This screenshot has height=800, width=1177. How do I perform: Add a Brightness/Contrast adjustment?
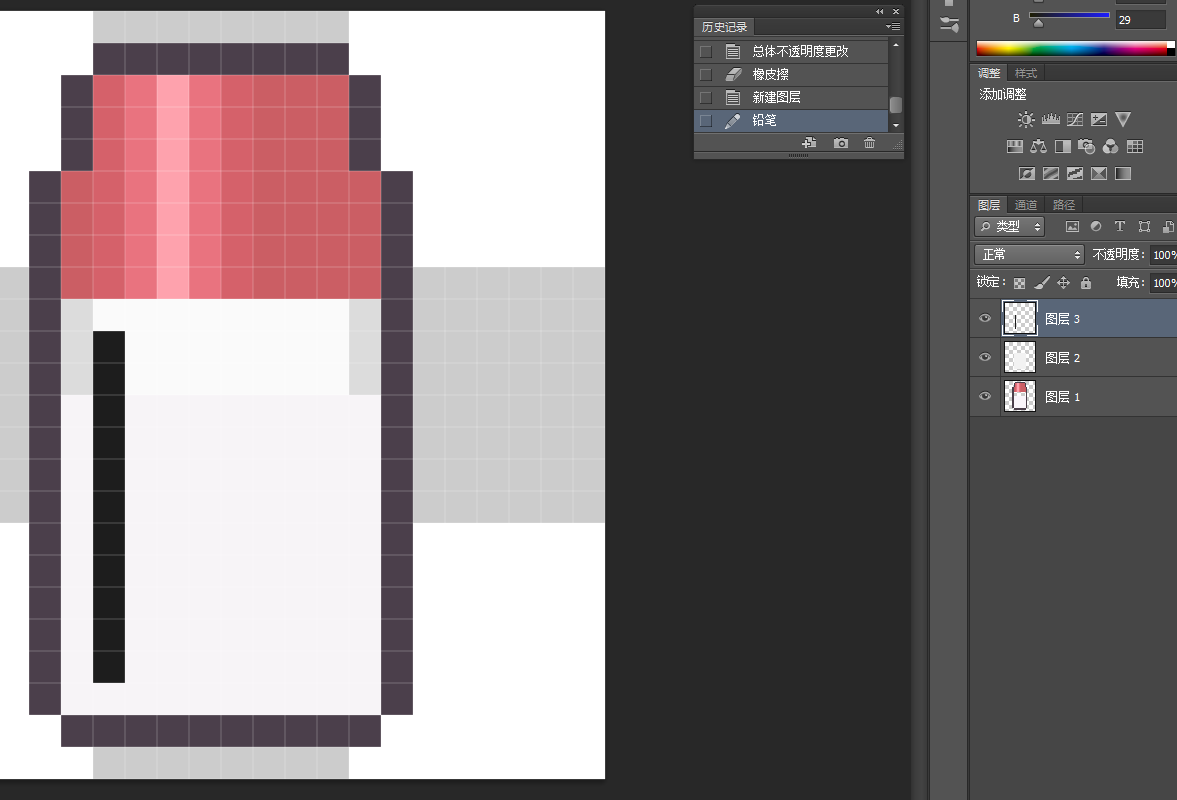tap(1026, 119)
